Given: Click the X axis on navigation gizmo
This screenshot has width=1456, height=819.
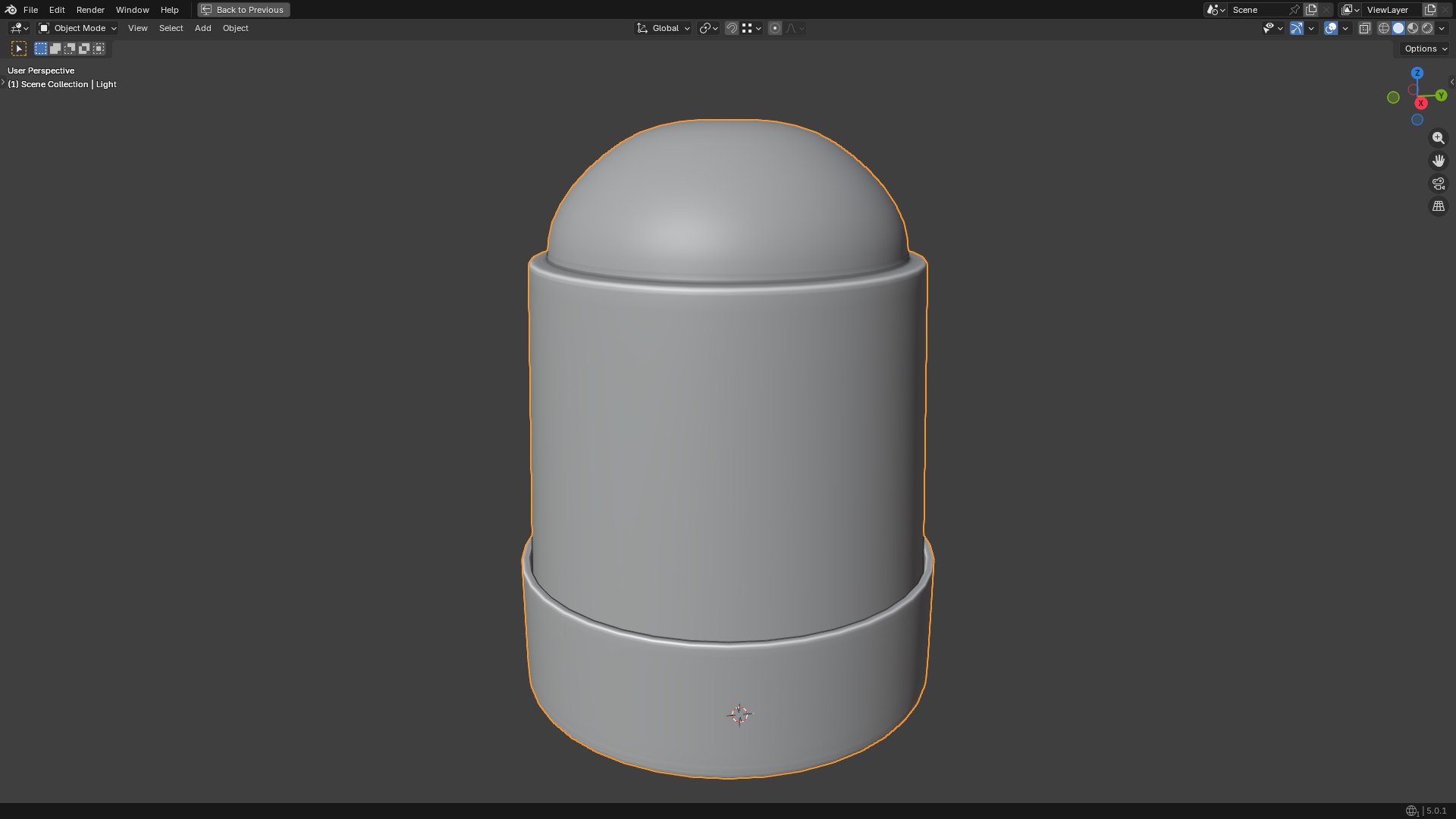Looking at the screenshot, I should pos(1421,103).
